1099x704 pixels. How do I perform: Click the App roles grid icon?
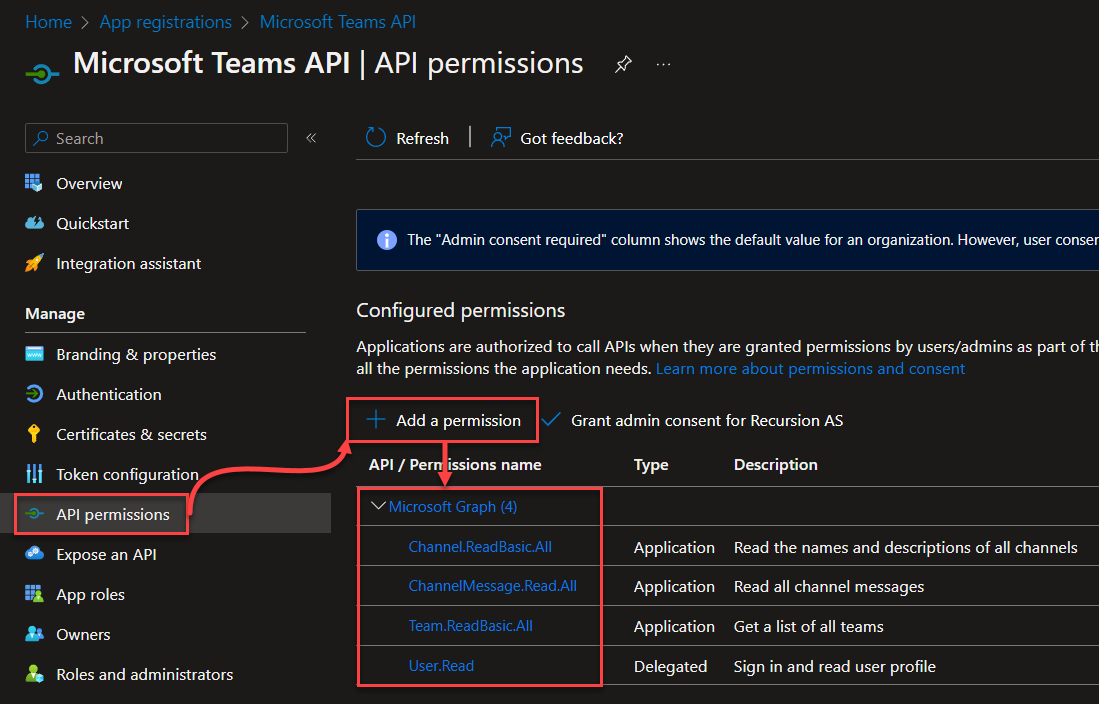coord(36,594)
